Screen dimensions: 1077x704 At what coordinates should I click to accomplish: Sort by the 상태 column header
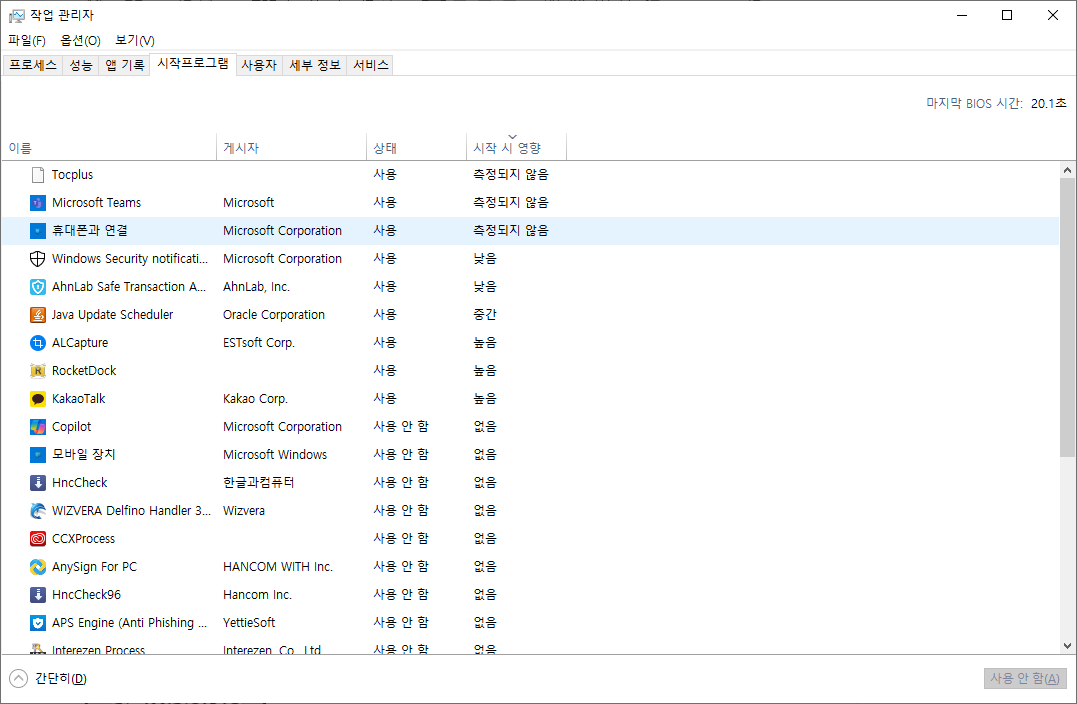coord(416,148)
